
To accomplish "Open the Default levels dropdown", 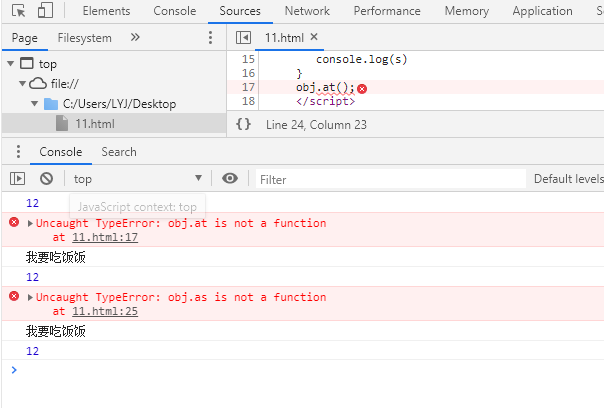I will (x=569, y=178).
